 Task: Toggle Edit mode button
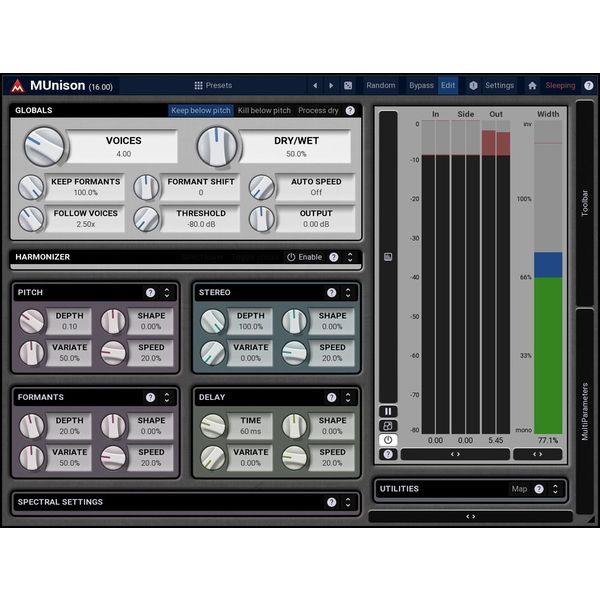coord(448,85)
